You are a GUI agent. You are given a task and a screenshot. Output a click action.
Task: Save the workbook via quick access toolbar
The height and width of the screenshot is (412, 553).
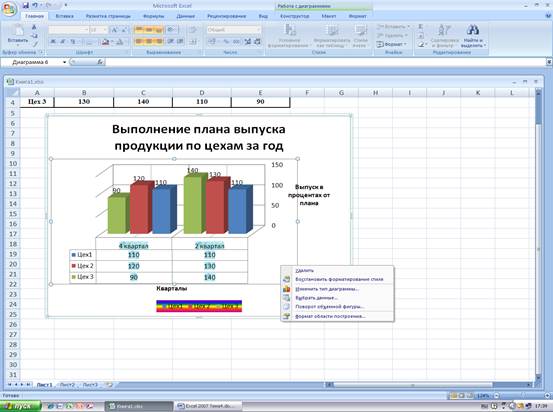coord(25,5)
